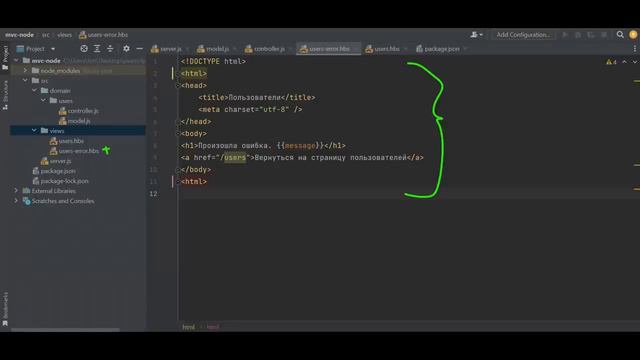Click the horizontal scrollbar under Project tree
This screenshot has height=360, width=640.
[65, 330]
